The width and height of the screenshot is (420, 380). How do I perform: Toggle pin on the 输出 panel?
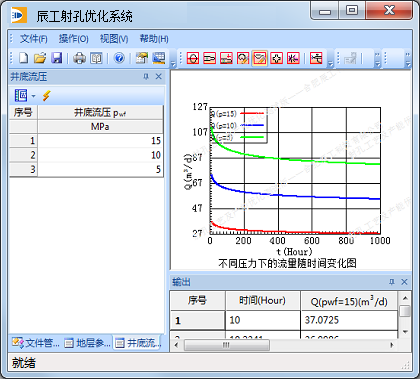(x=392, y=282)
